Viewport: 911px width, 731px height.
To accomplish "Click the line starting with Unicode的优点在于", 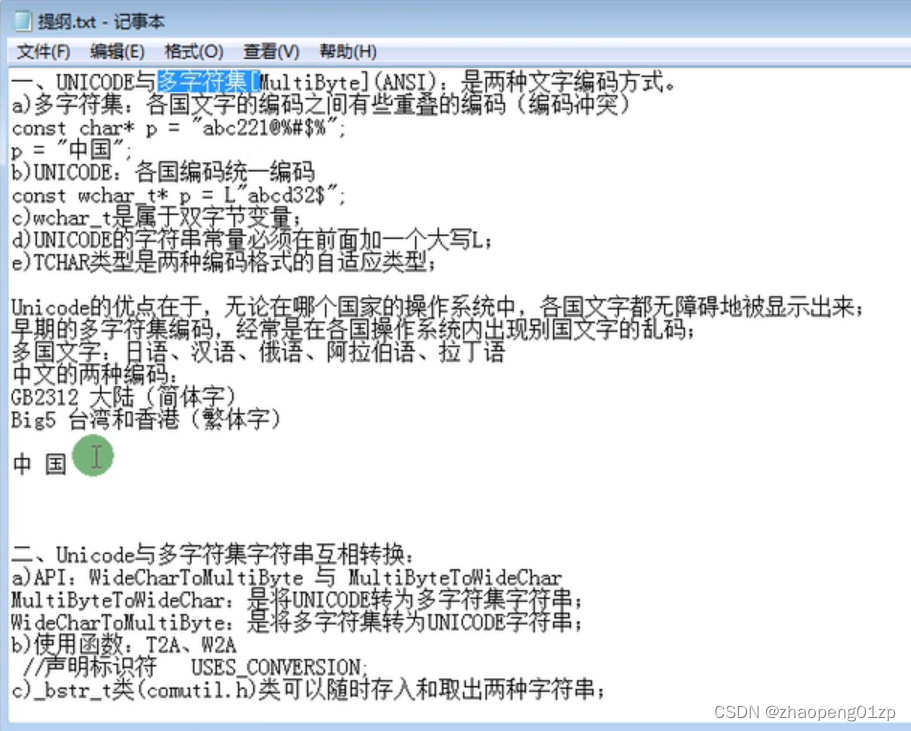I will click(x=437, y=306).
